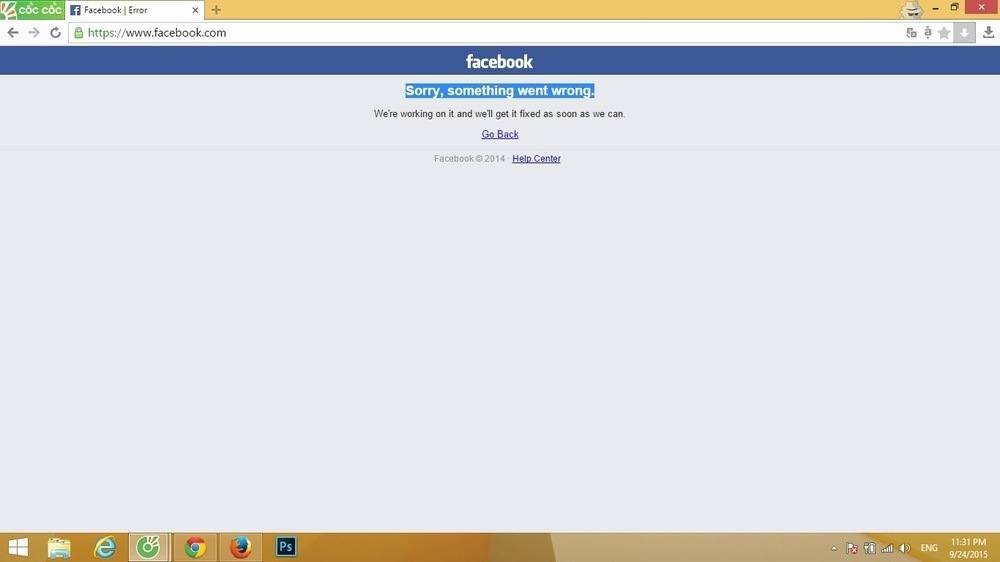Click the 'Sorry, something went wrong.' heading
Image resolution: width=1000 pixels, height=562 pixels.
point(500,91)
